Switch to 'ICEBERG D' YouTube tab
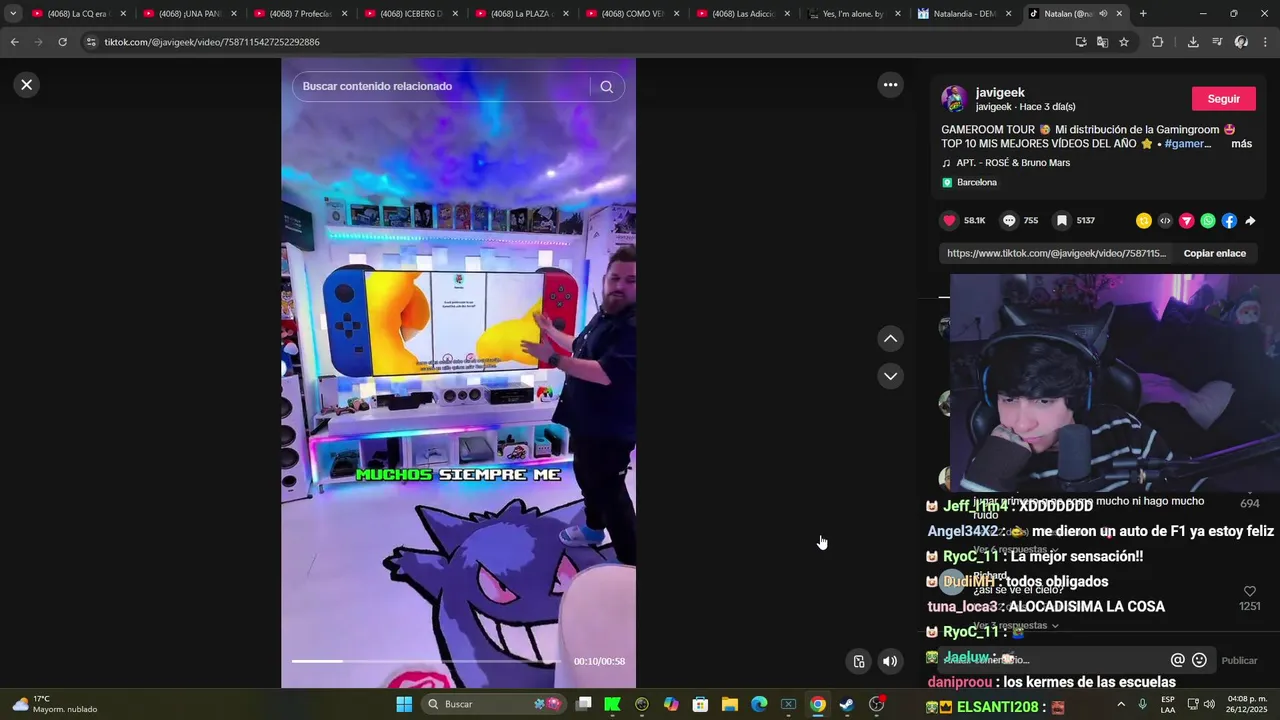The width and height of the screenshot is (1280, 720). 410,14
